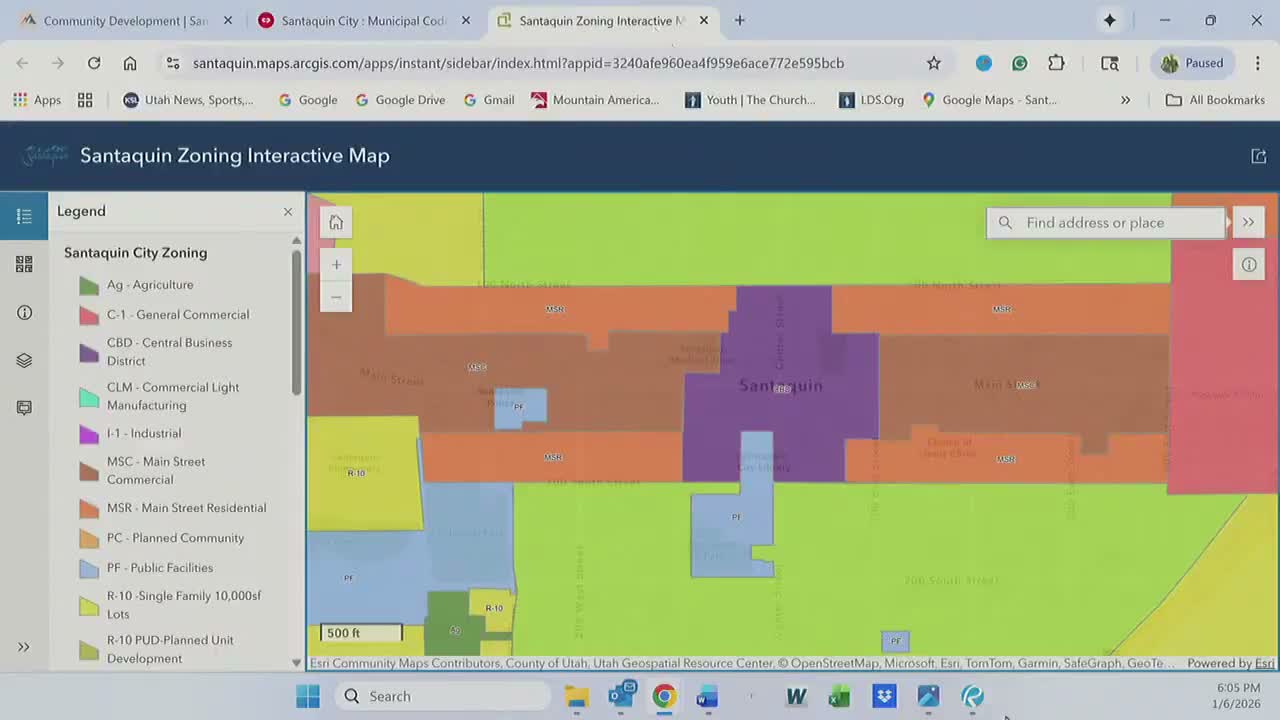Close the Legend panel
The image size is (1280, 720).
[288, 212]
